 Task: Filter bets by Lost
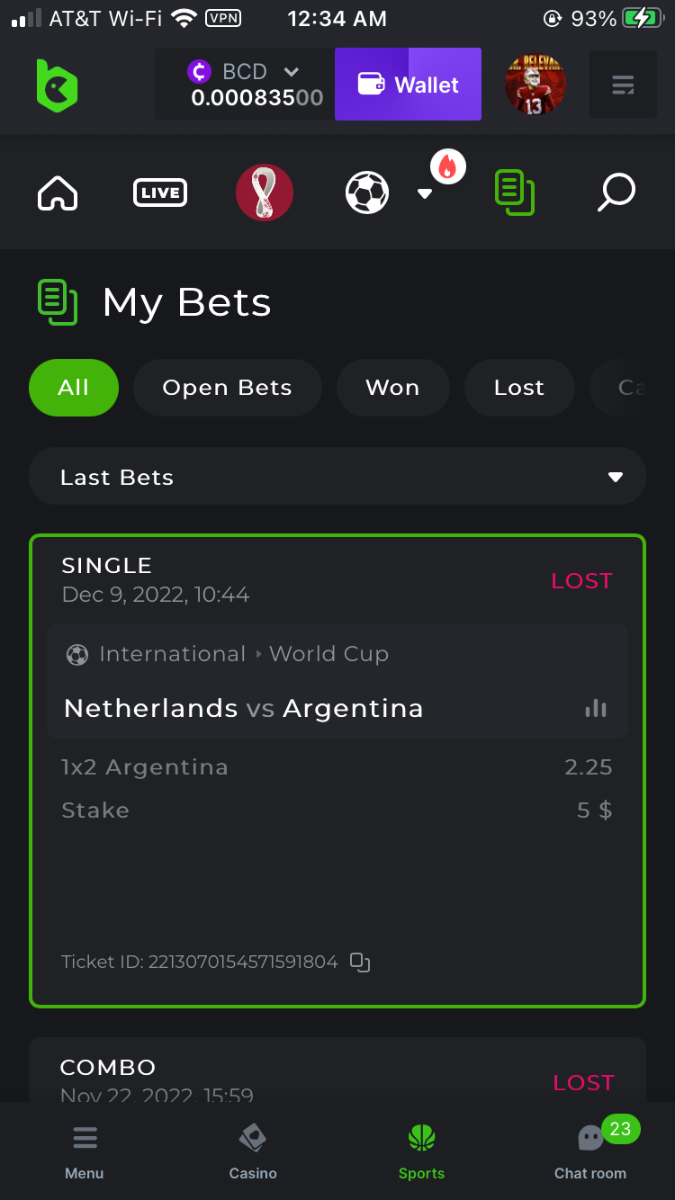519,388
